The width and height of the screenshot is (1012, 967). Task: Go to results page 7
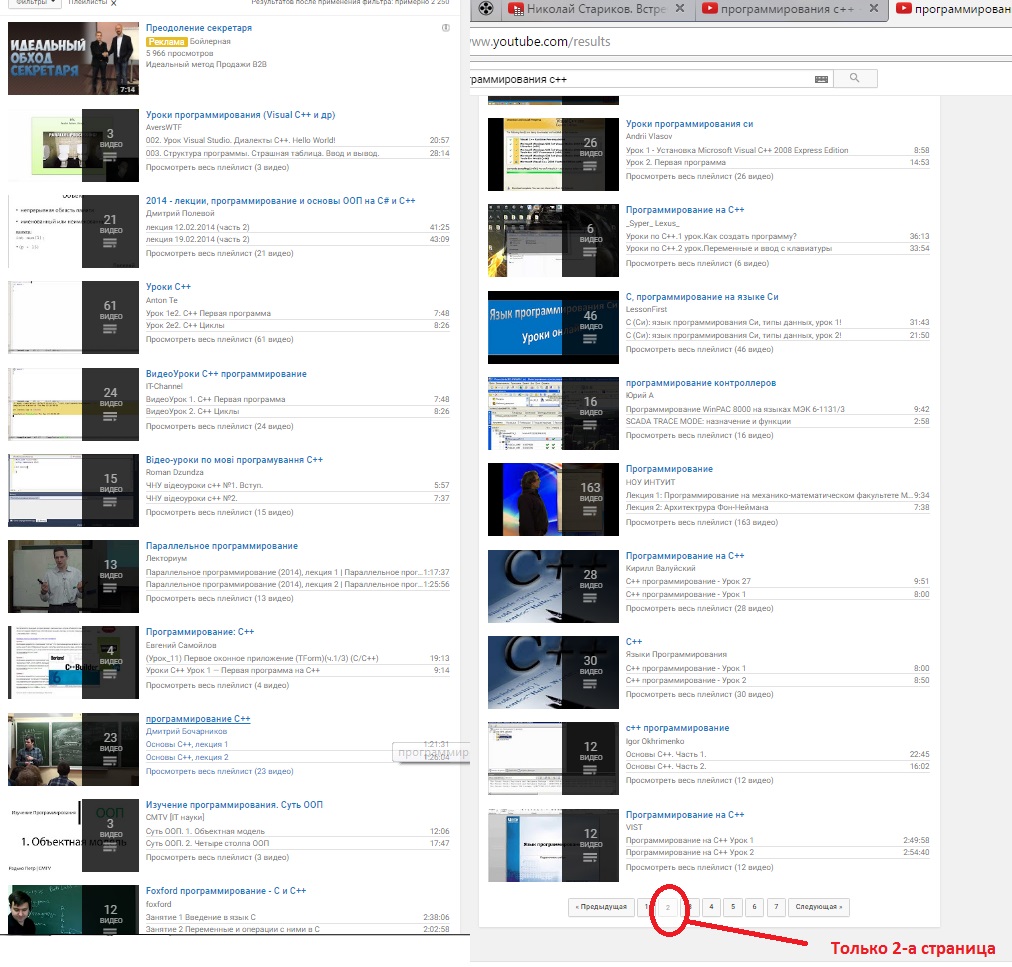(x=776, y=907)
